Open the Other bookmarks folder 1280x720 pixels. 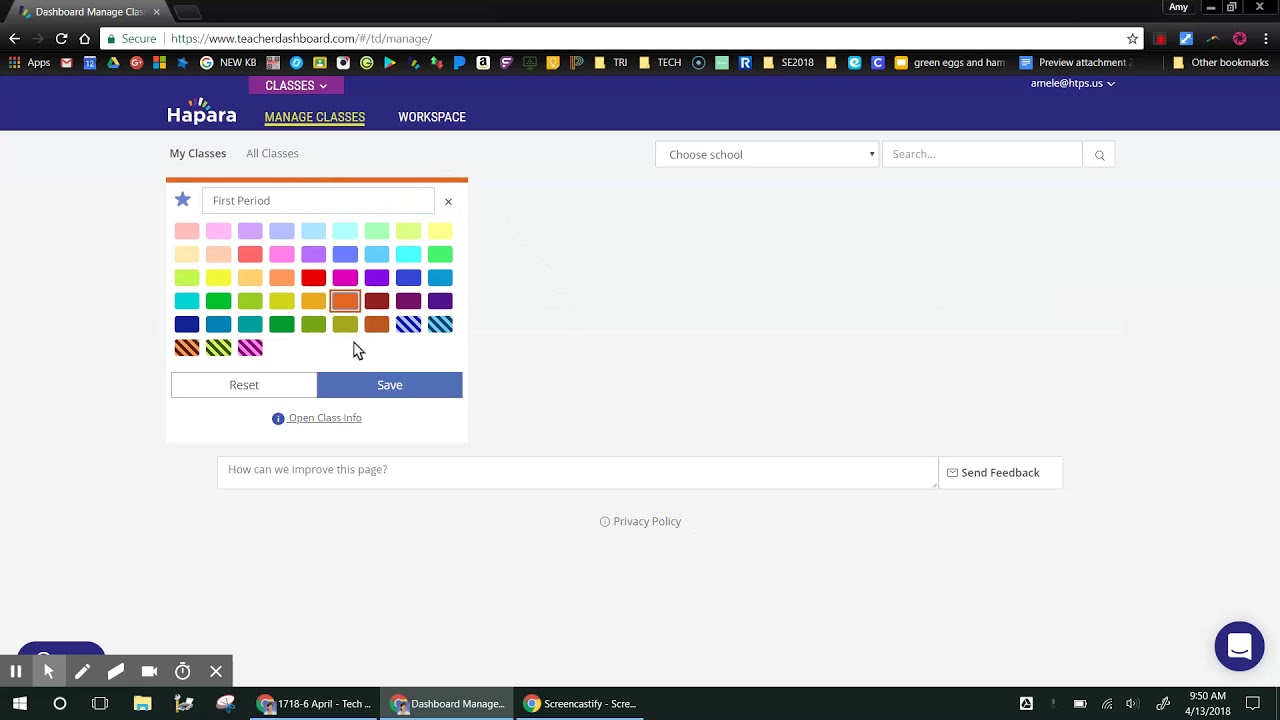click(x=1221, y=62)
